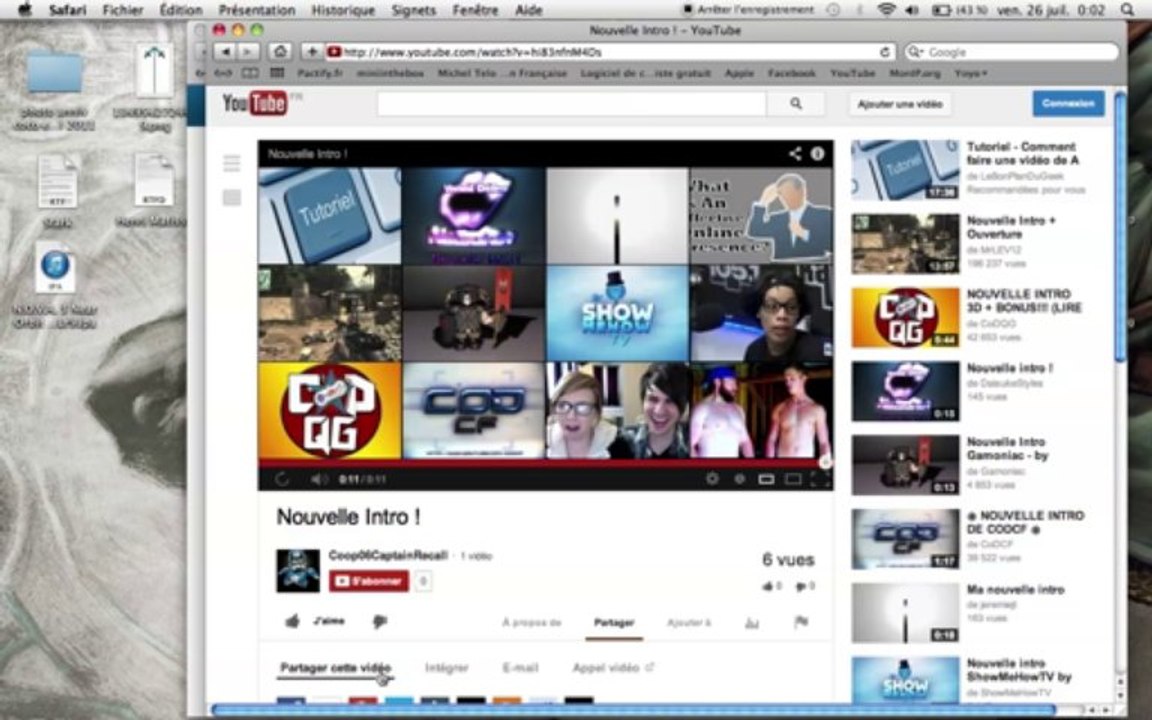Viewport: 1152px width, 720px height.
Task: Select the Ajouter à tab
Action: point(688,622)
